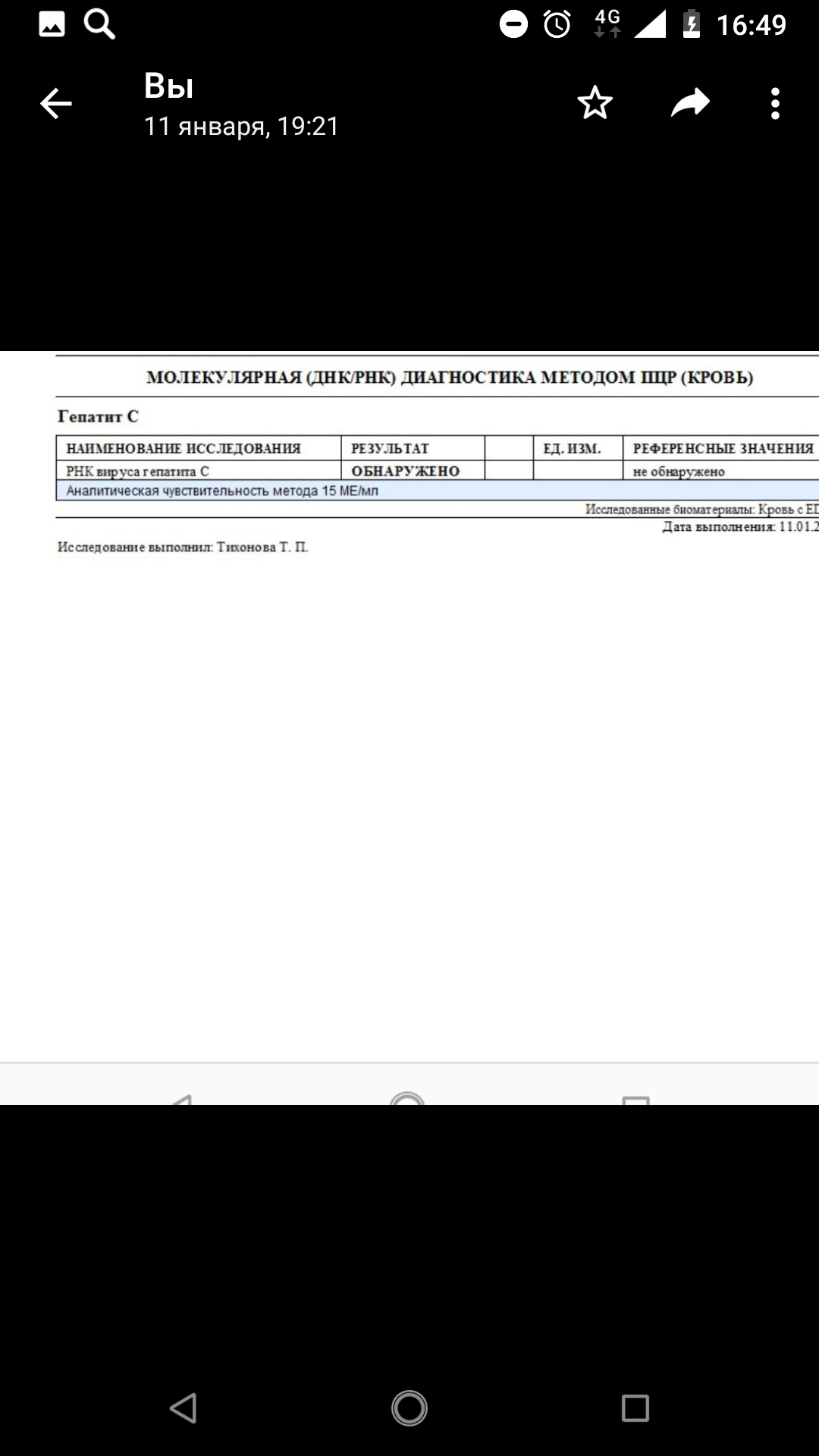Screen dimensions: 819x1456
Task: Tap the do-not-disturb status icon
Action: pos(513,25)
